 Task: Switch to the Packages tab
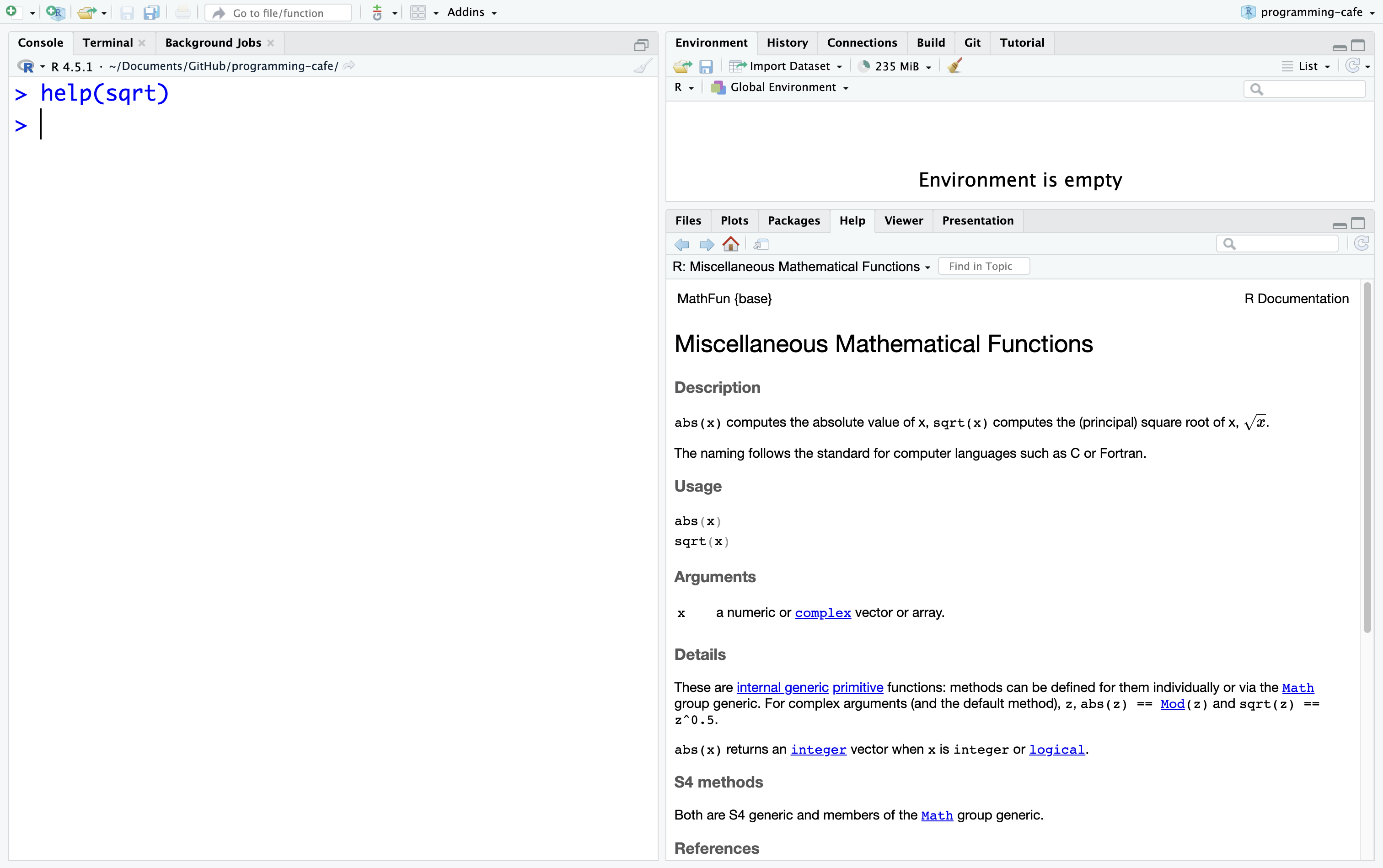(793, 220)
